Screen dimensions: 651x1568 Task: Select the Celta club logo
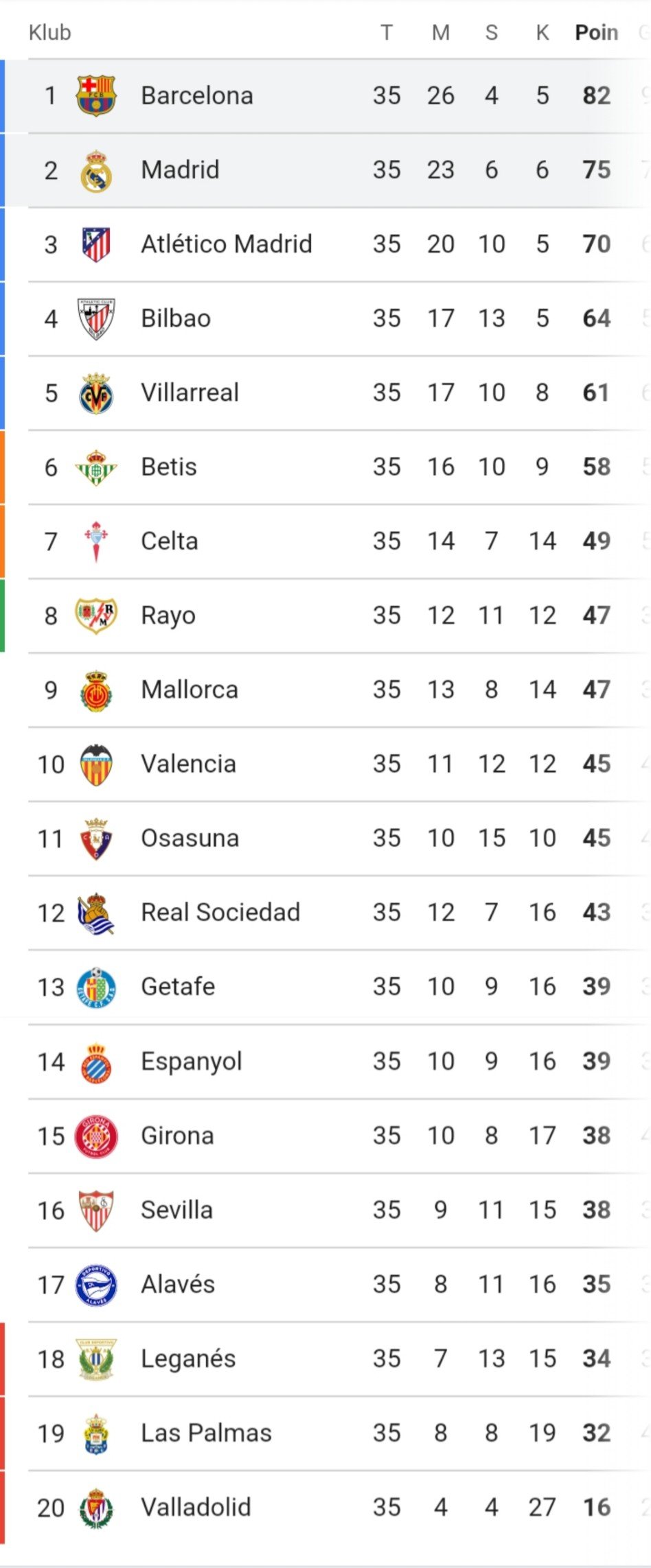click(96, 541)
